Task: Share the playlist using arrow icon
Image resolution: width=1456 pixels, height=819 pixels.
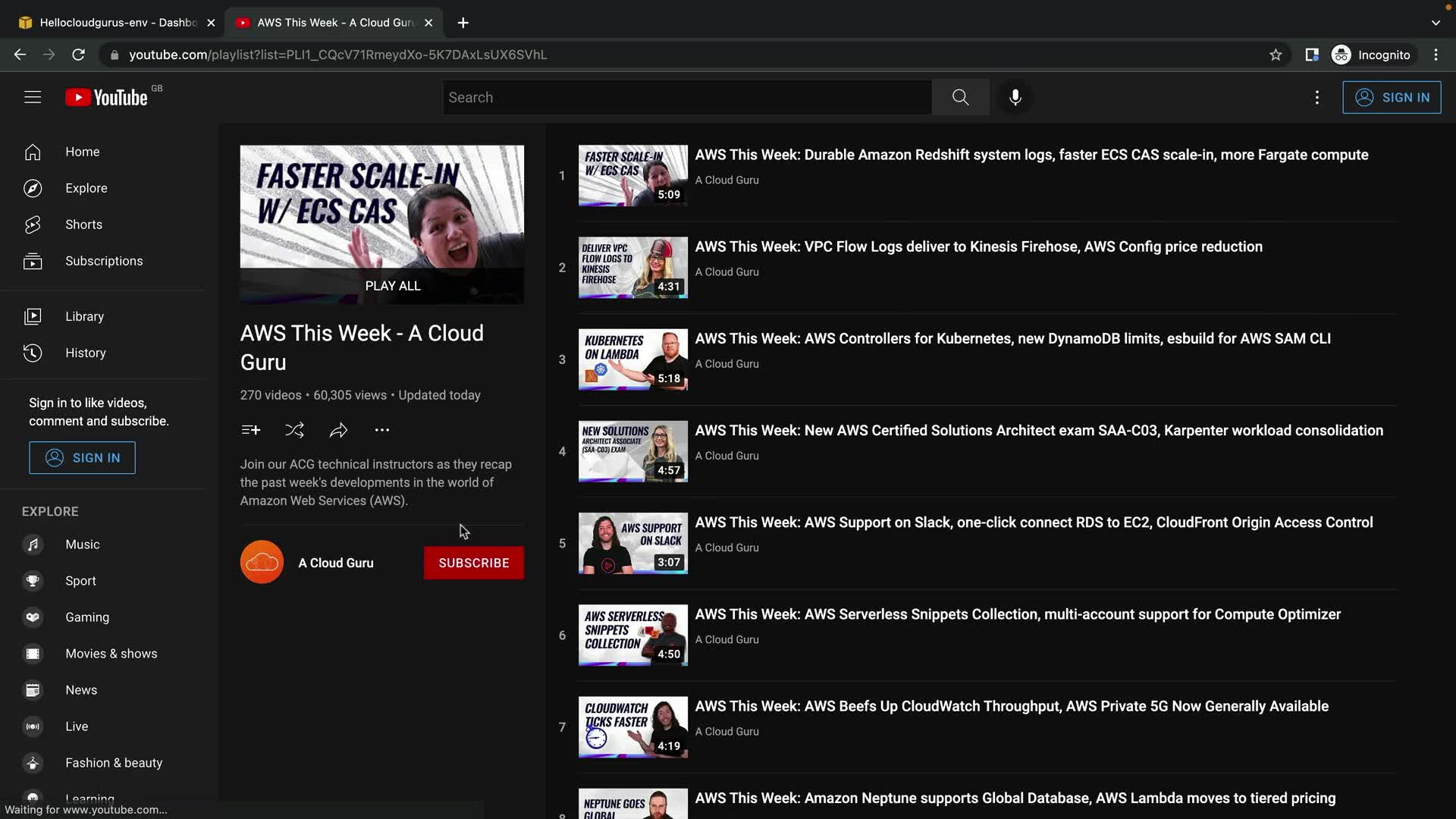Action: (x=338, y=431)
